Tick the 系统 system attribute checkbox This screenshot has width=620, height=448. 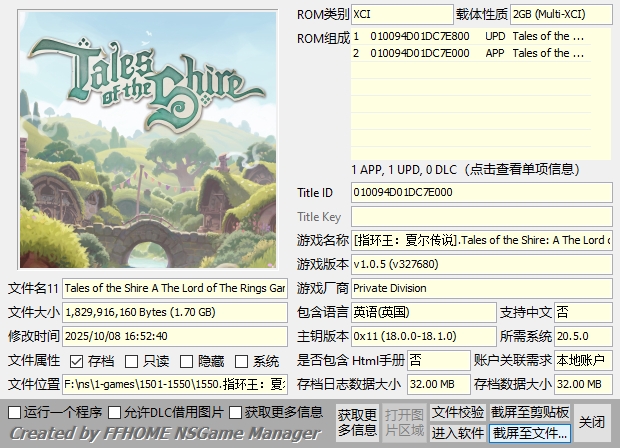244,361
